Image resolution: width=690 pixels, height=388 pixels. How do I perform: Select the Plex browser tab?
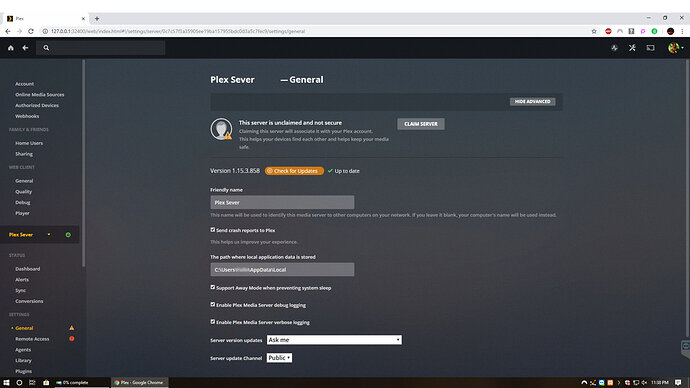point(46,18)
